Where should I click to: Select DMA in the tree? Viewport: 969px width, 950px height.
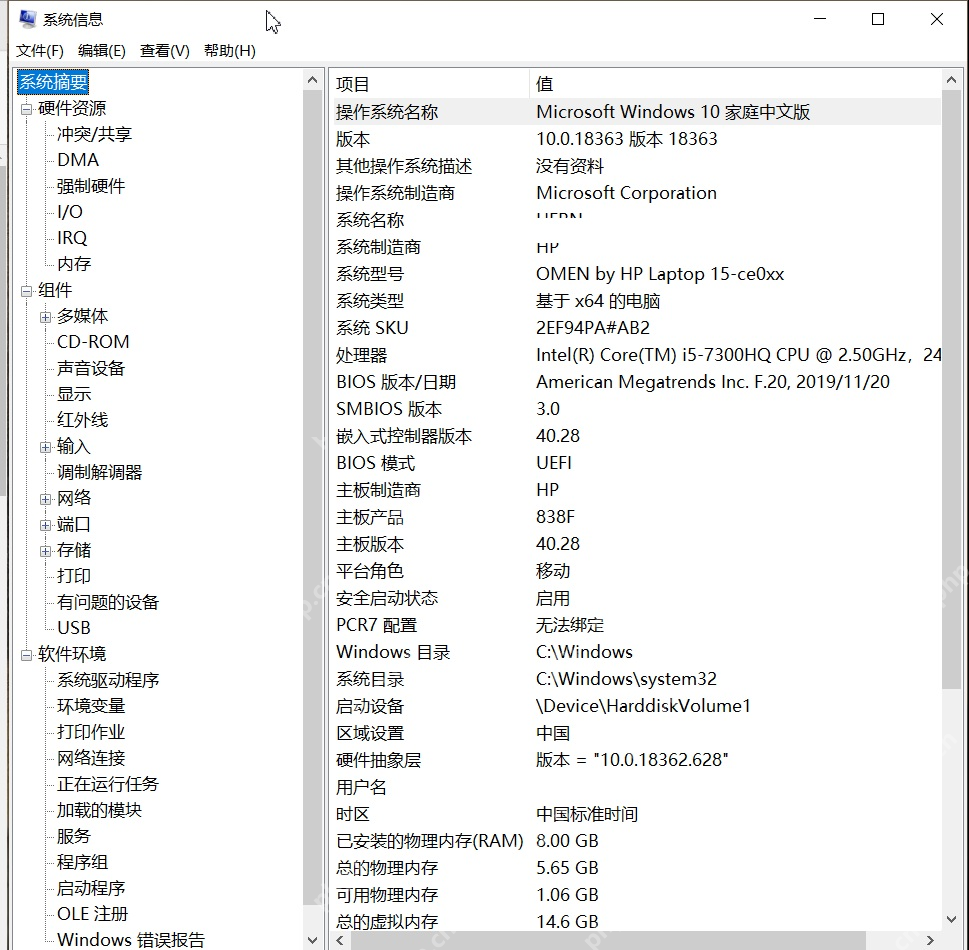pyautogui.click(x=78, y=160)
